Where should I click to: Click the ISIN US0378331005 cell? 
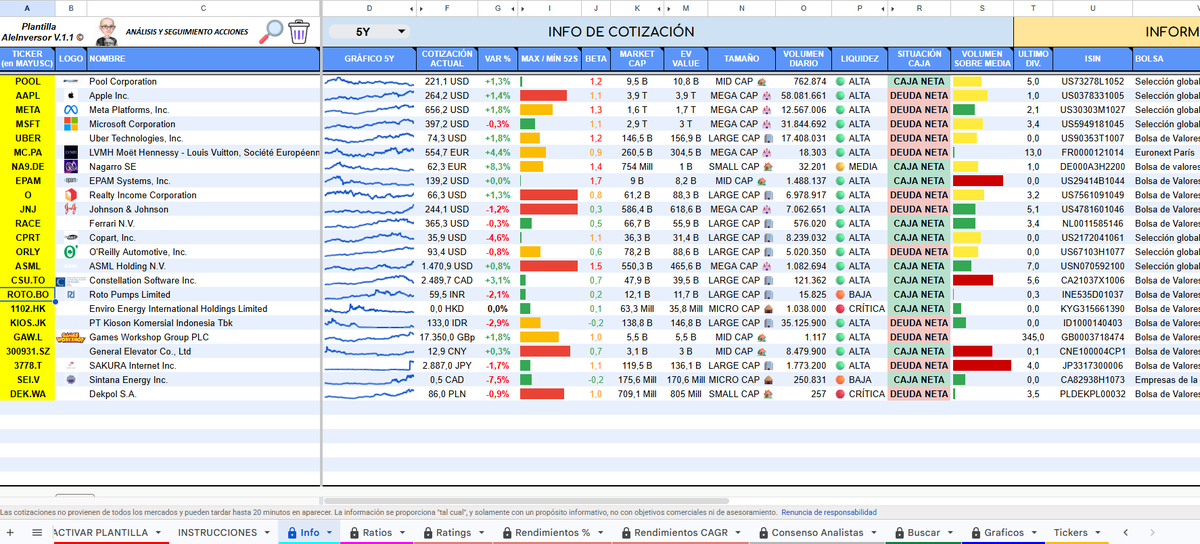point(1092,96)
